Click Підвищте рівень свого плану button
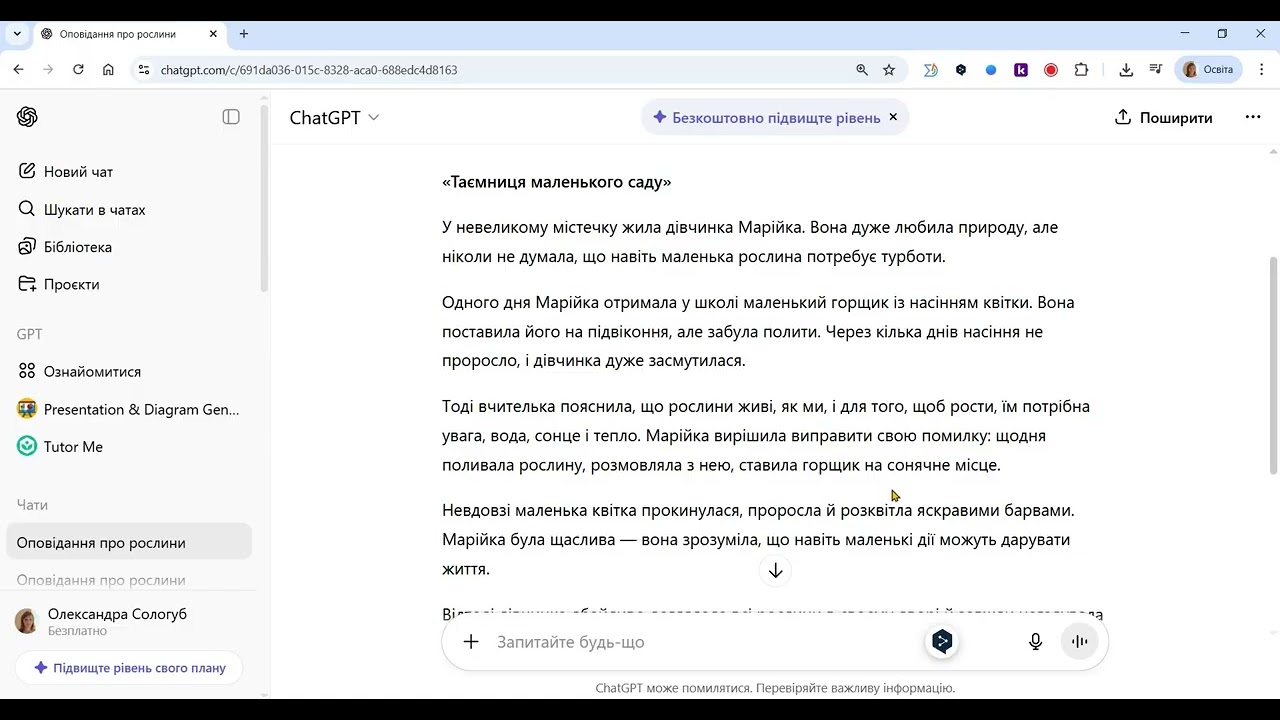This screenshot has width=1280, height=720. click(x=129, y=668)
